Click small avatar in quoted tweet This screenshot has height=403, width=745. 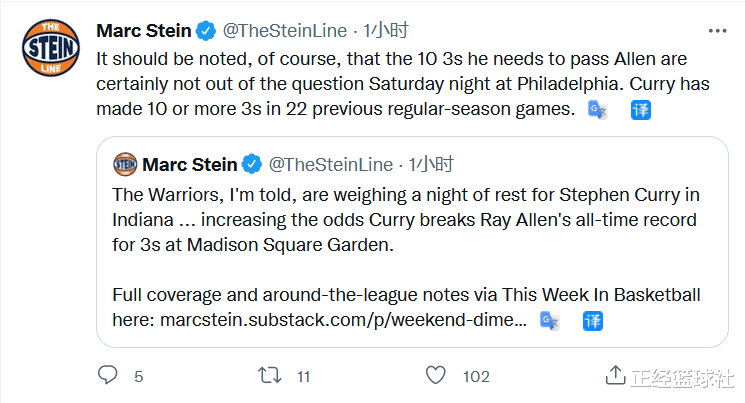(125, 164)
